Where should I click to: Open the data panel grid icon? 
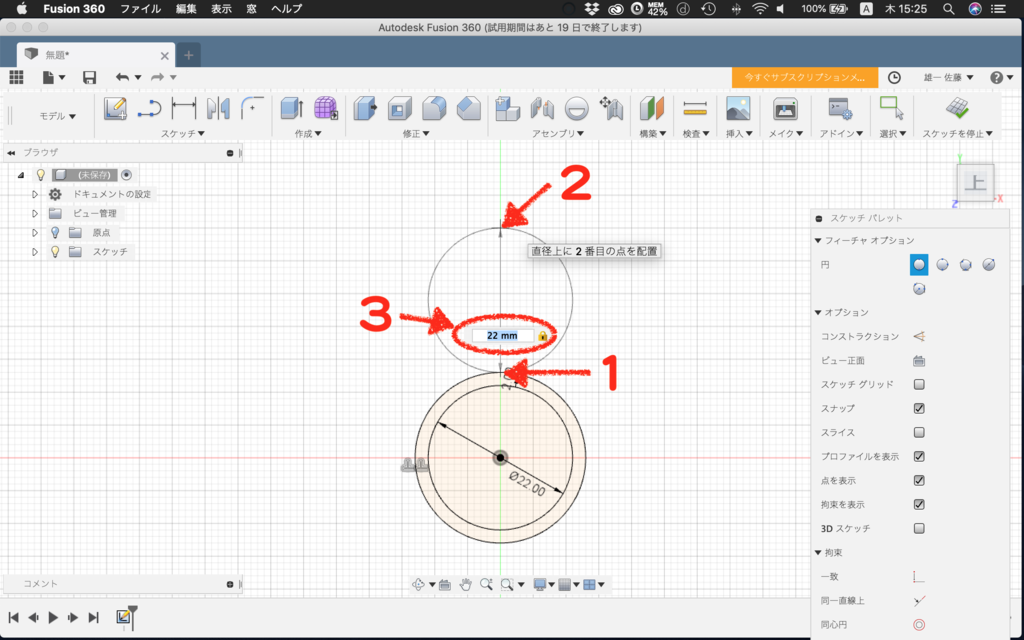click(x=16, y=77)
